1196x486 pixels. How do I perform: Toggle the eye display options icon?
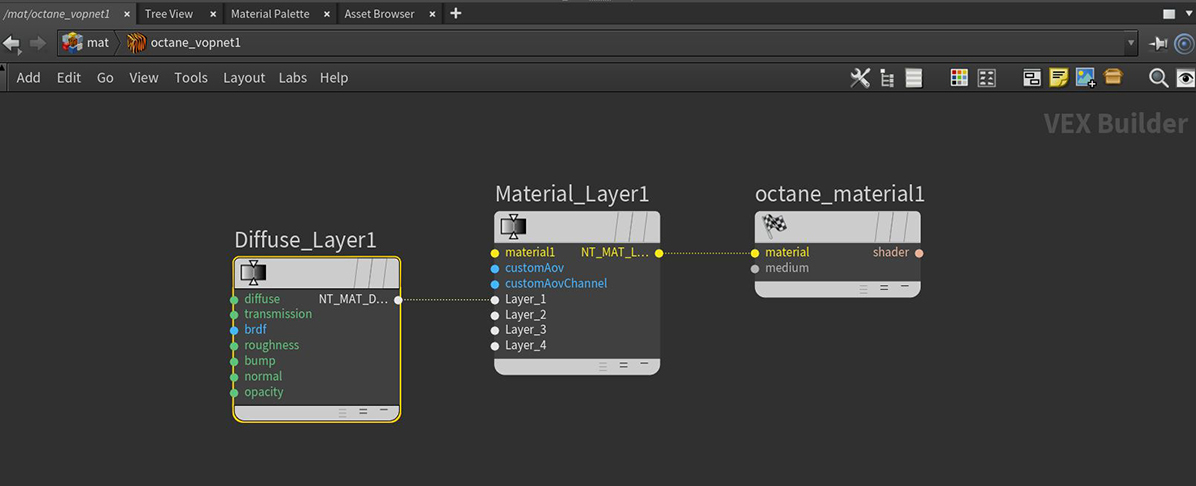pos(1185,78)
